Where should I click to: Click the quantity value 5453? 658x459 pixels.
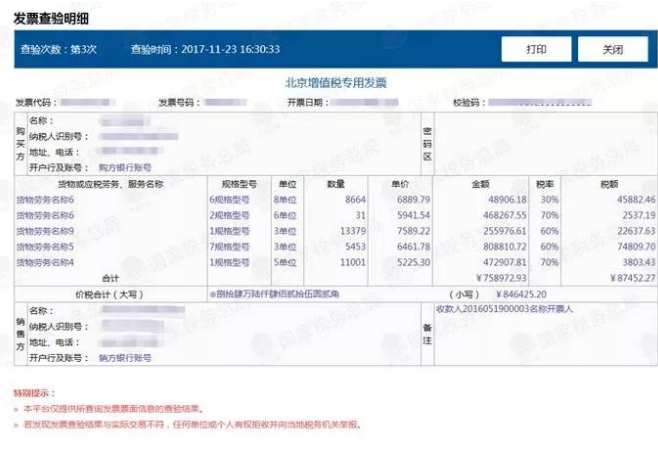click(x=355, y=247)
